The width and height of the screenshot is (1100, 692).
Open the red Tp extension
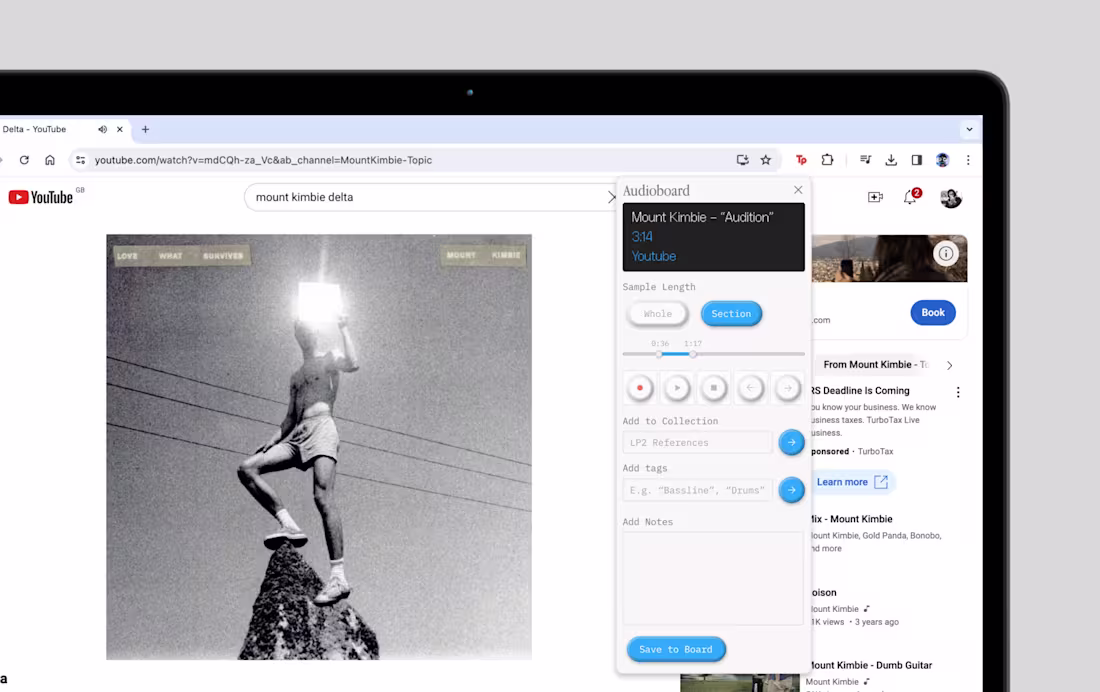(801, 160)
